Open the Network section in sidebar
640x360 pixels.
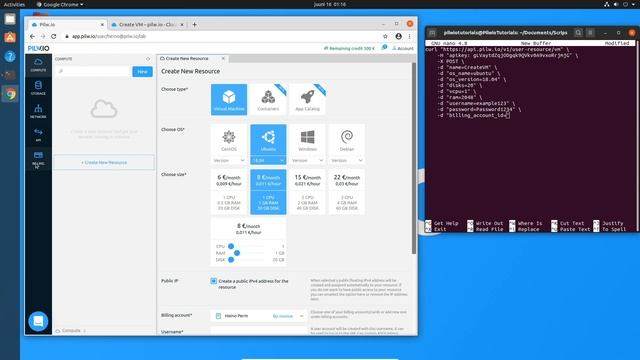pos(38,111)
